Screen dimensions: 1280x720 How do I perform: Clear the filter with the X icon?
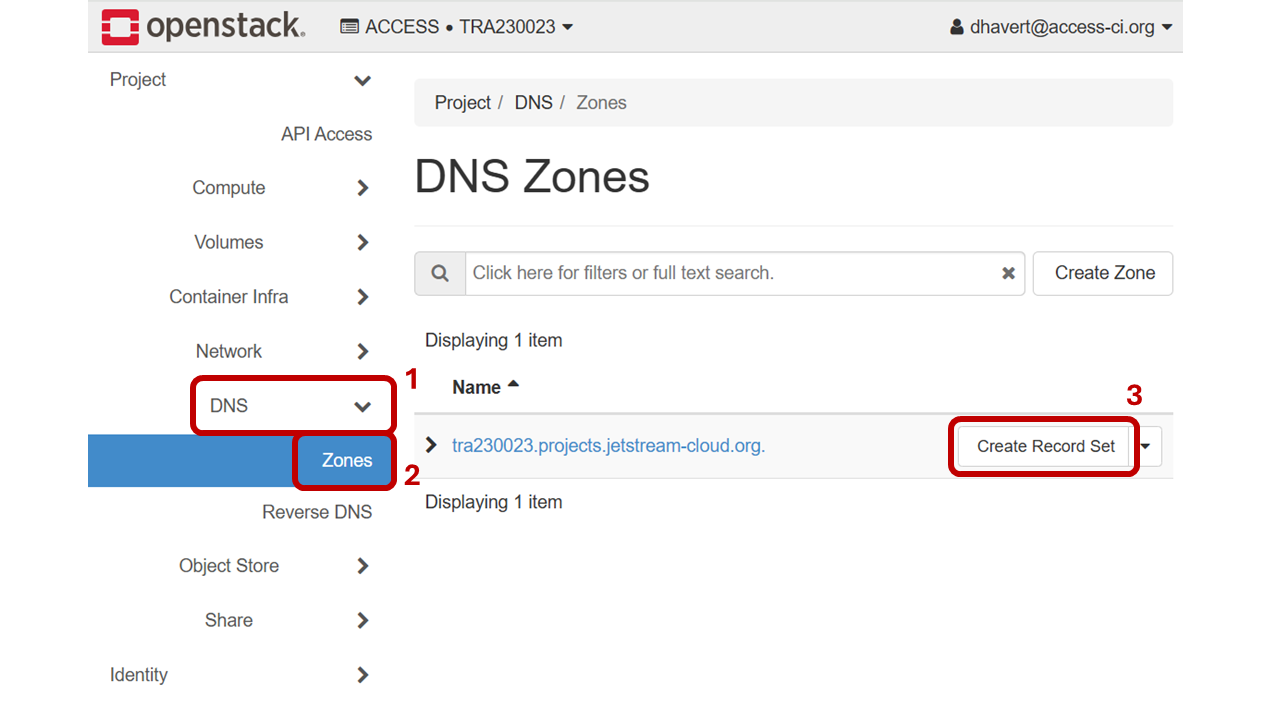point(1008,272)
